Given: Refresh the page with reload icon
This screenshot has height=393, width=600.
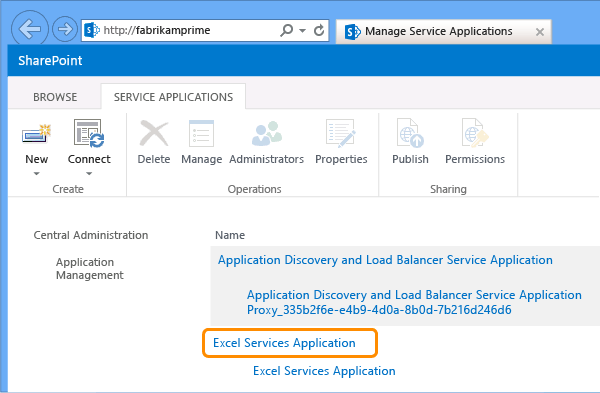Looking at the screenshot, I should tap(319, 30).
